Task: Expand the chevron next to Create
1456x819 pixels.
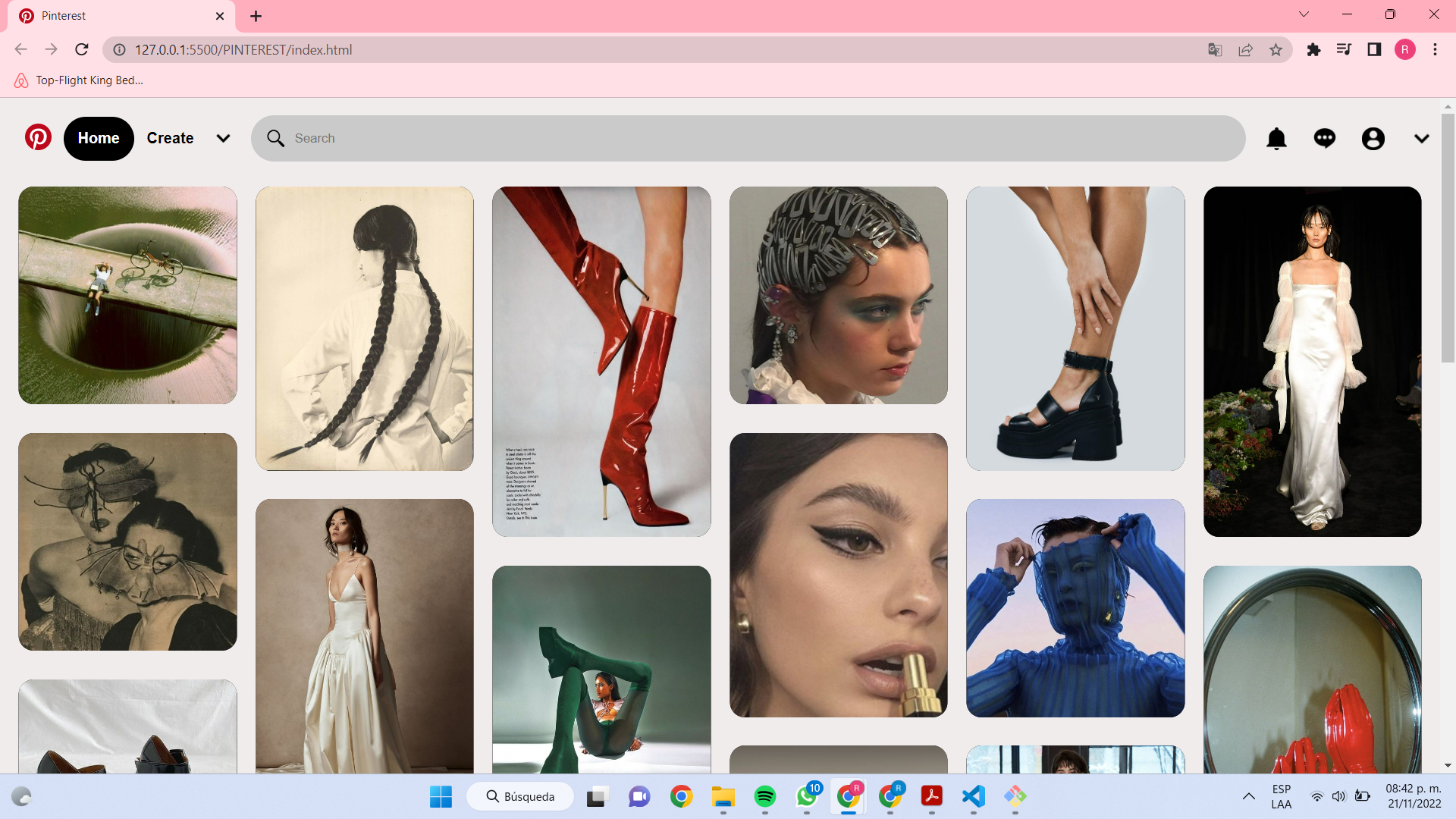Action: click(223, 138)
